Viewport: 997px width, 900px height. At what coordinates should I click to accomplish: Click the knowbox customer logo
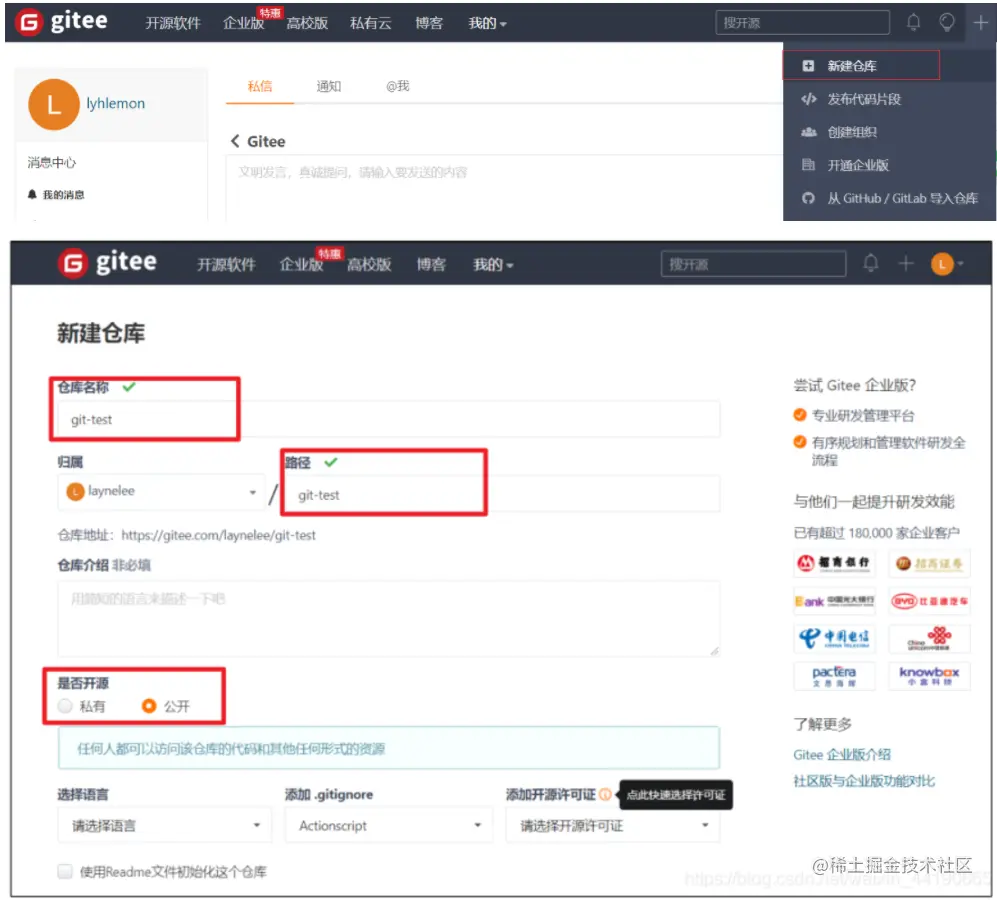pos(929,675)
